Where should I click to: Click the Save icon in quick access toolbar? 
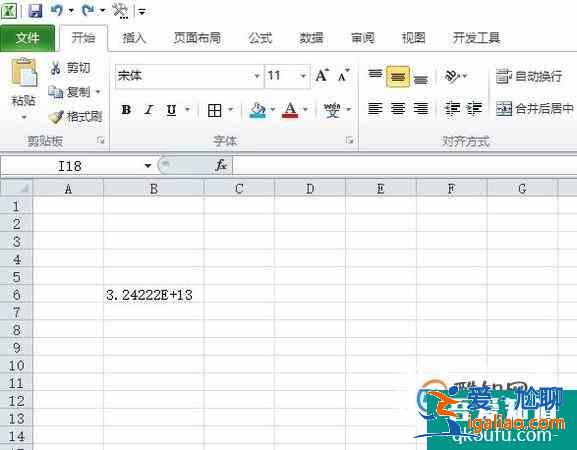point(35,11)
